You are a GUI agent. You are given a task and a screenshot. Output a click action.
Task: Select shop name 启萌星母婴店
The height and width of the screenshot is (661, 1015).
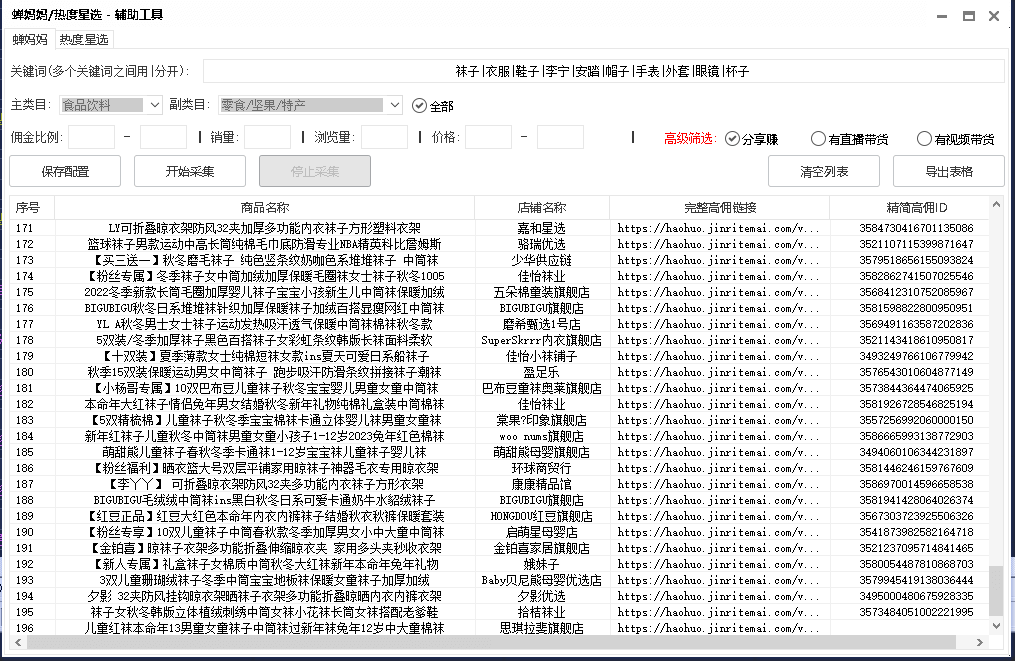(542, 532)
